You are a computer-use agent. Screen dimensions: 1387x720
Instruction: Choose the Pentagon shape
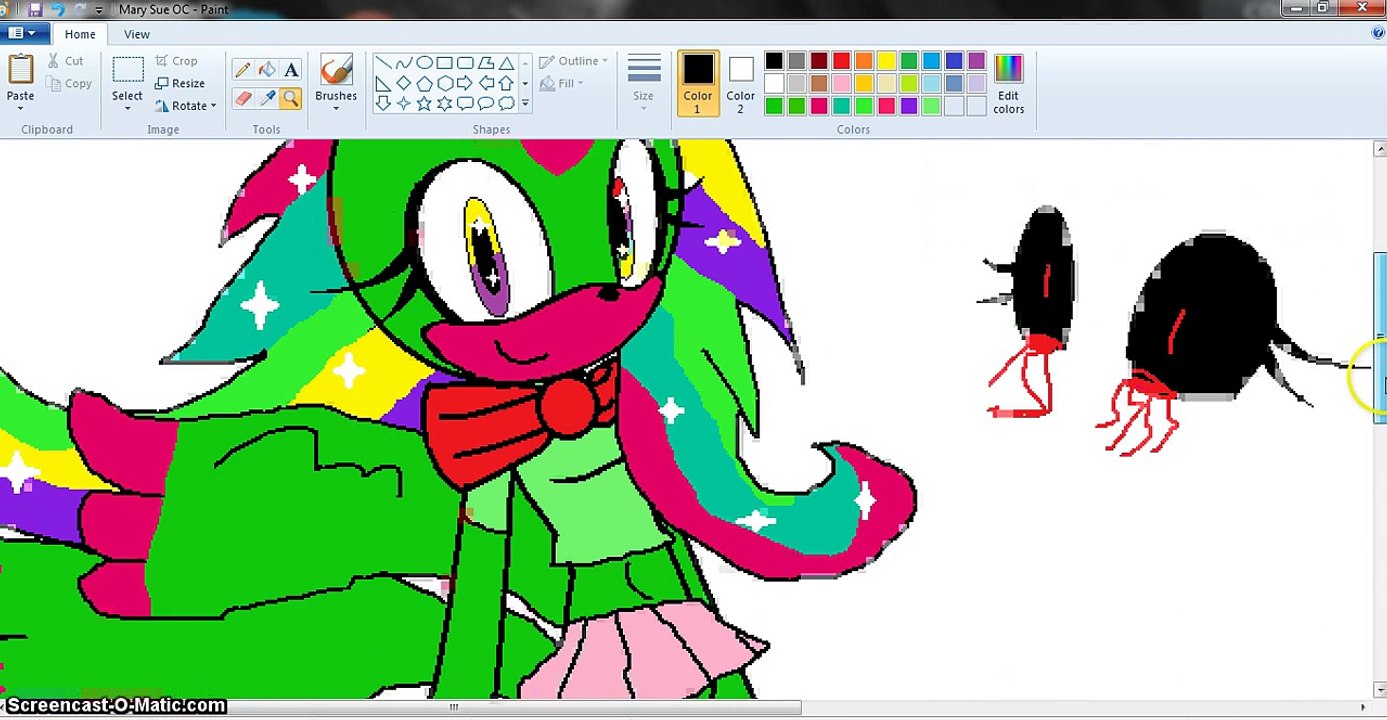point(424,83)
